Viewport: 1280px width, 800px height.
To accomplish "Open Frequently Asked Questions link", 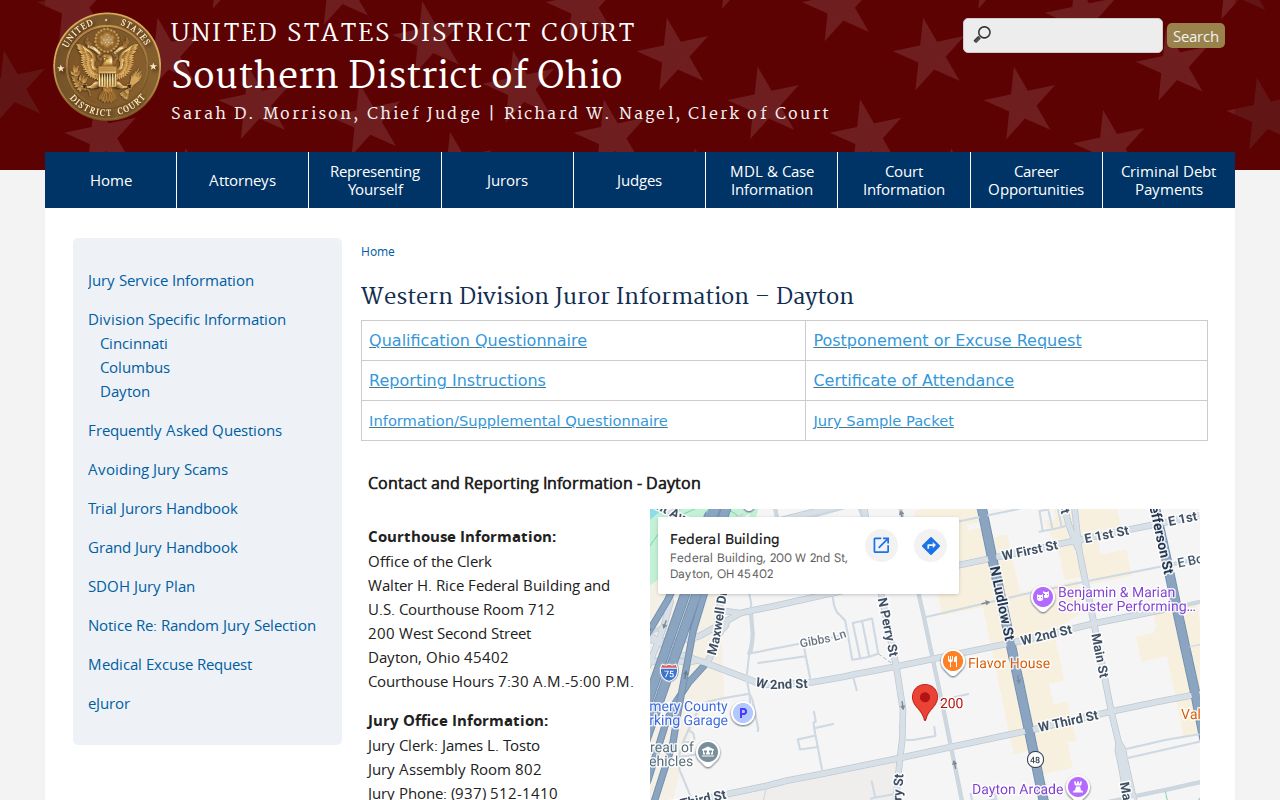I will [185, 431].
